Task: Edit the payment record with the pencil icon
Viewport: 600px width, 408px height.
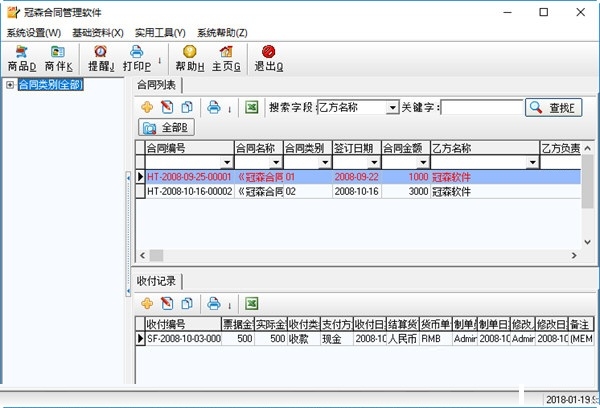Action: 167,304
